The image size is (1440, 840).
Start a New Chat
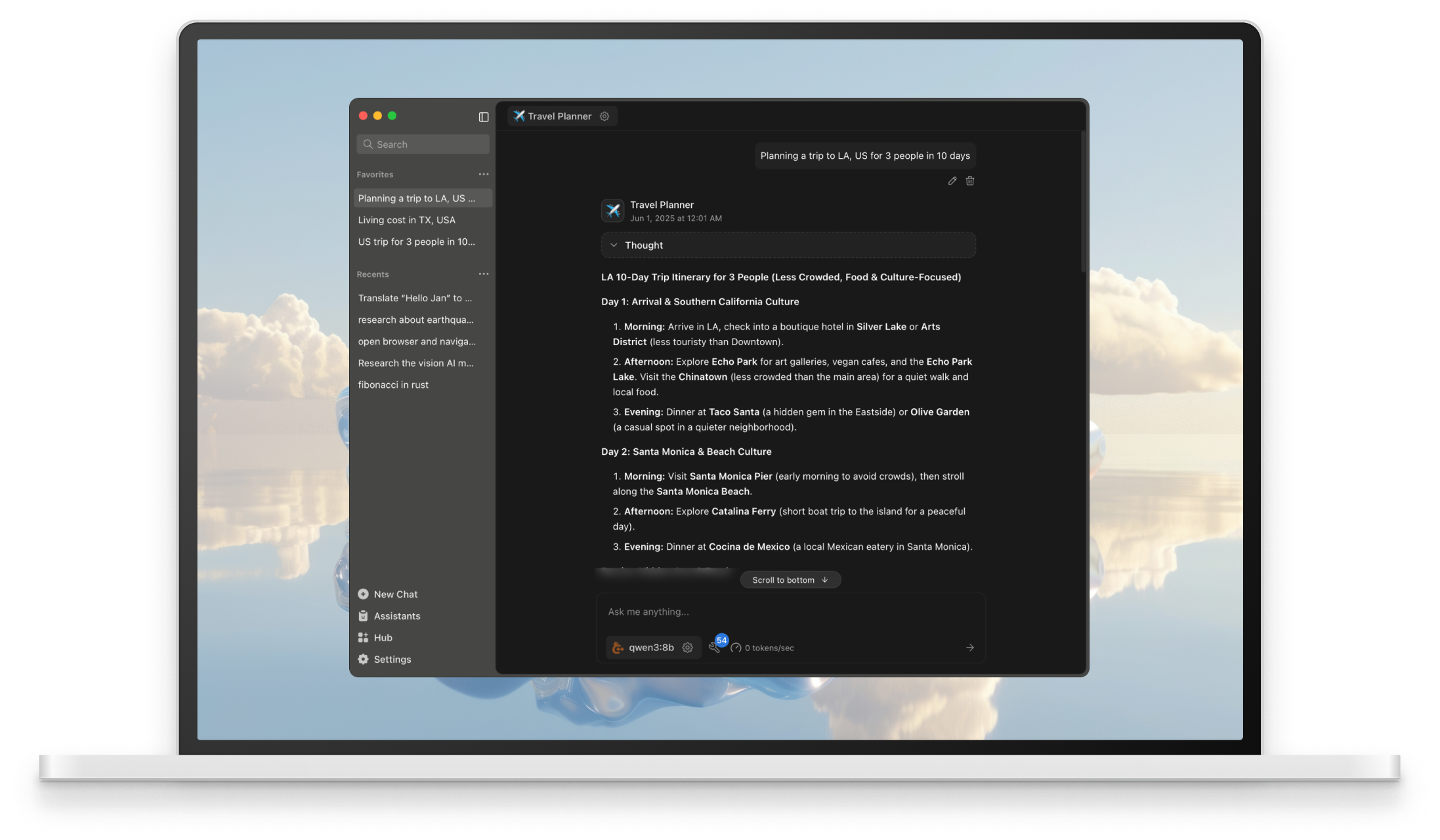tap(395, 595)
